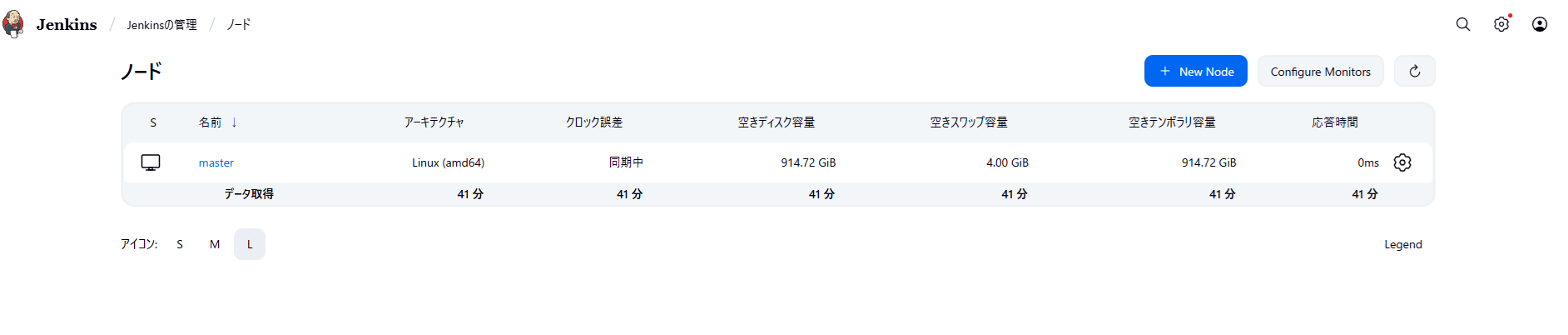Go to Jenkinsの管理 breadcrumb

point(161,25)
